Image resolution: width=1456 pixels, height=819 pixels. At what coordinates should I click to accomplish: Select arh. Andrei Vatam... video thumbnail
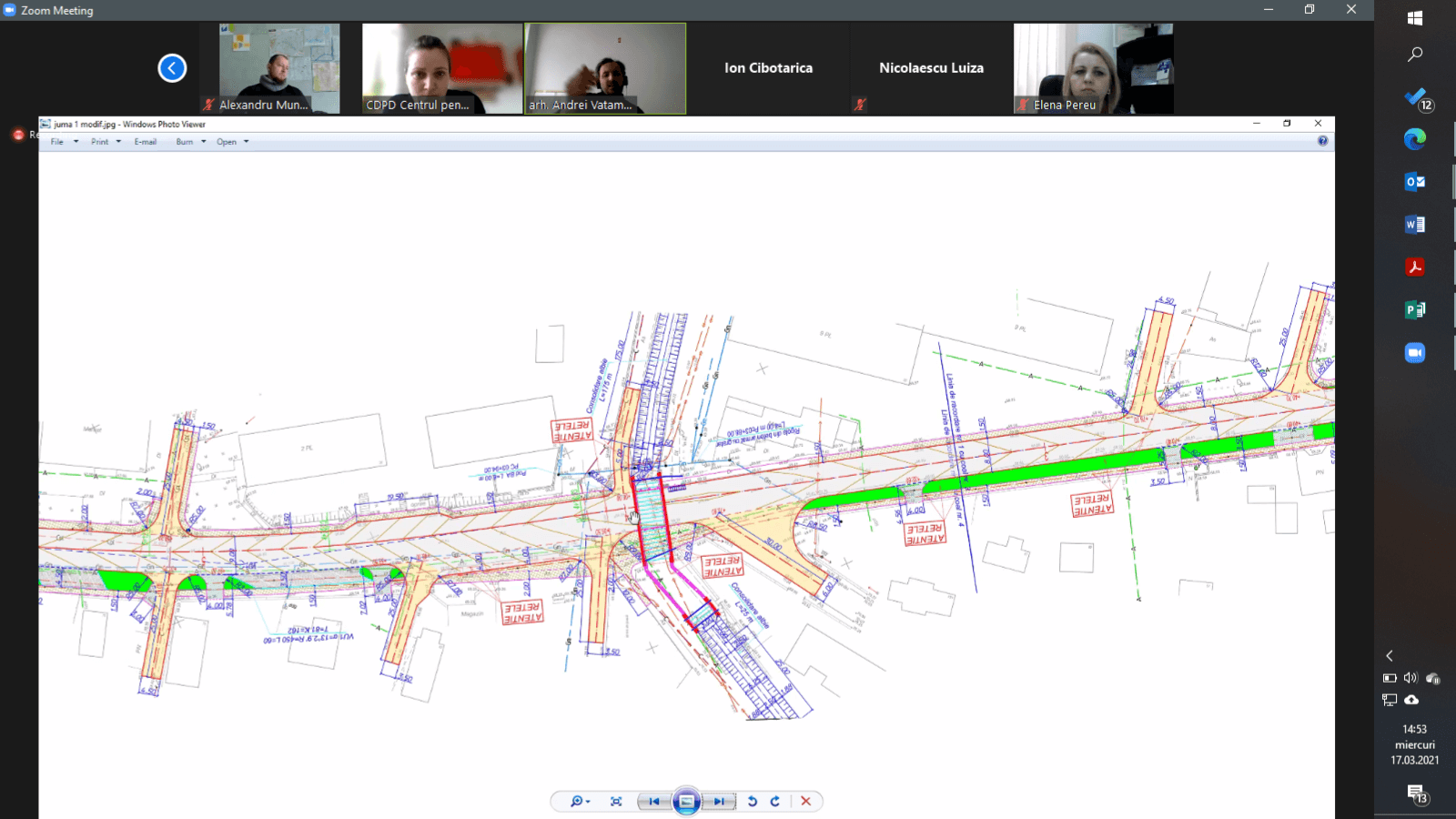point(605,68)
